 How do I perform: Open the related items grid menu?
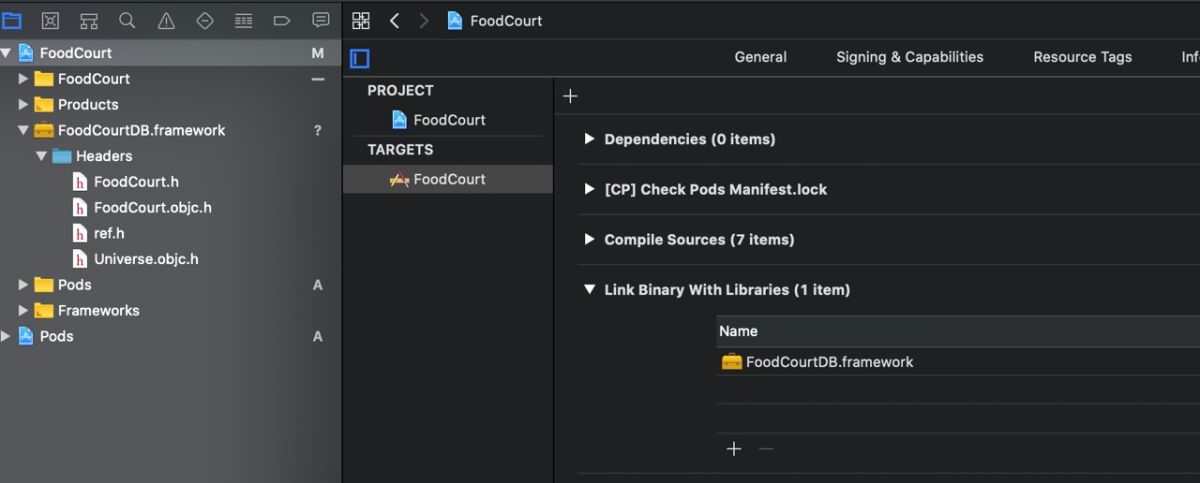click(x=361, y=20)
